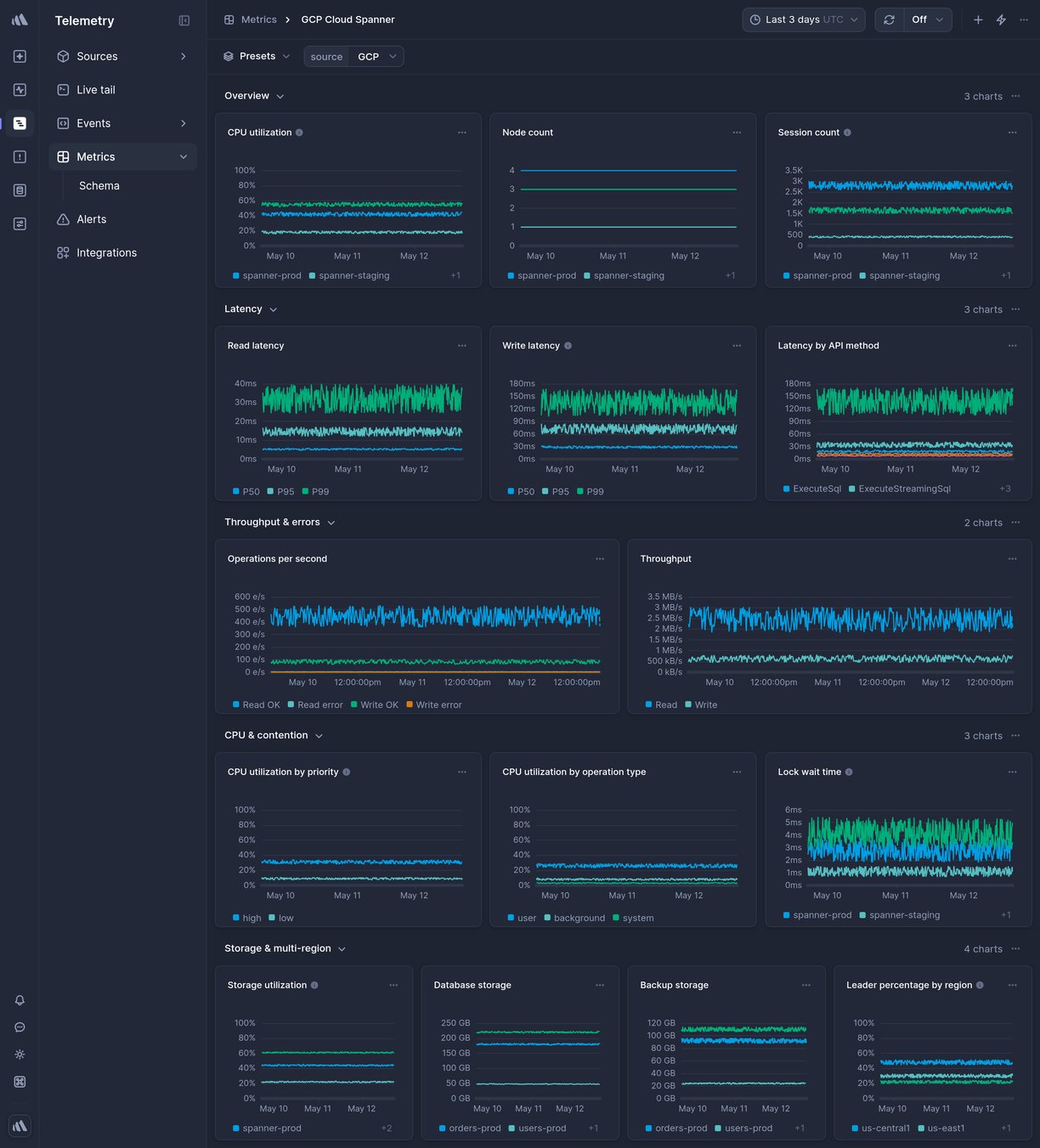Open the Presets dropdown

(x=257, y=56)
